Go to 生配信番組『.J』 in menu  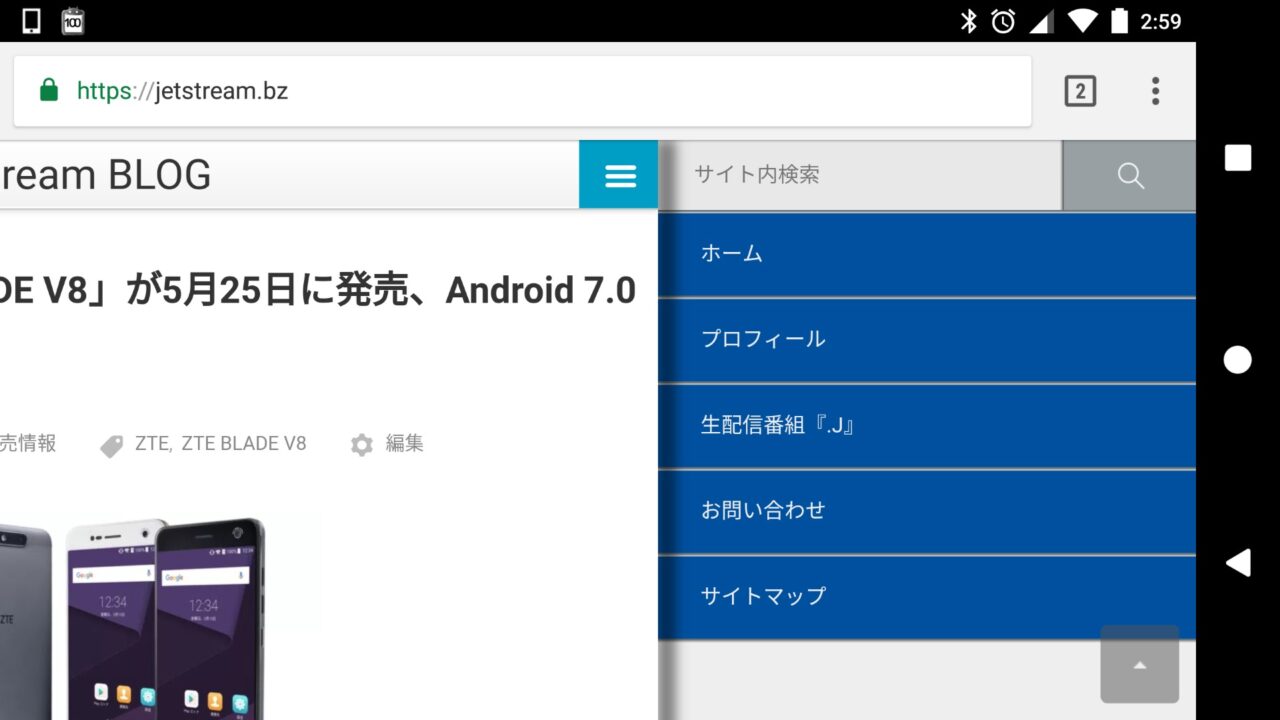click(778, 425)
